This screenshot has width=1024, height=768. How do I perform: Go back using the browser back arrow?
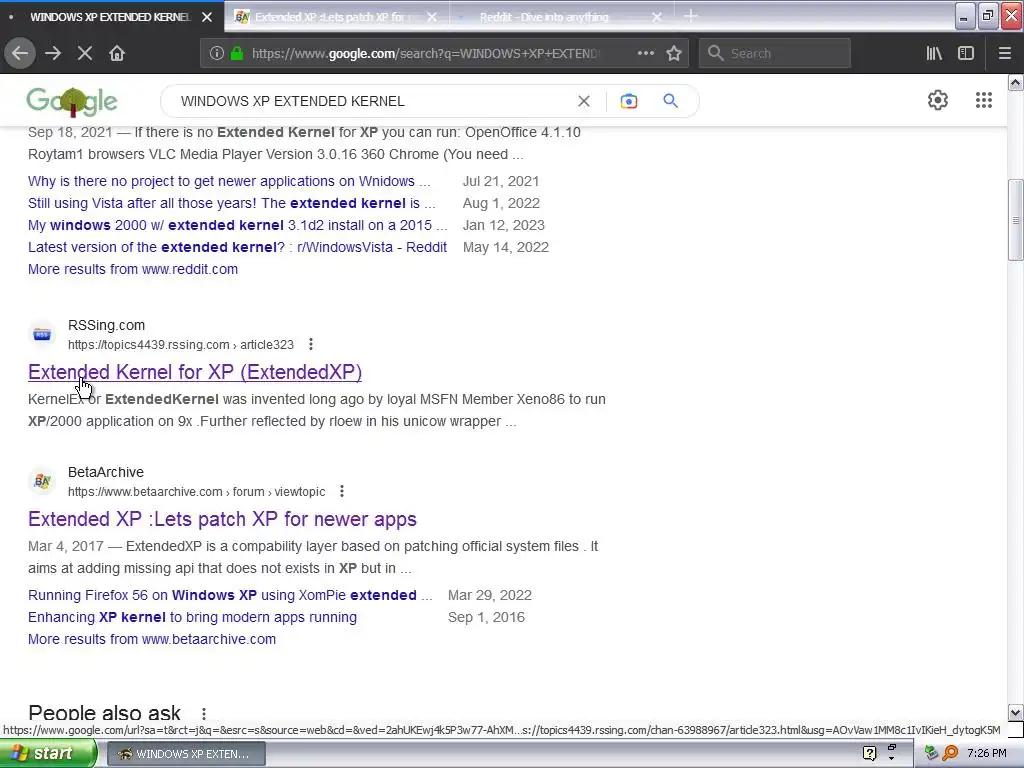click(x=20, y=54)
